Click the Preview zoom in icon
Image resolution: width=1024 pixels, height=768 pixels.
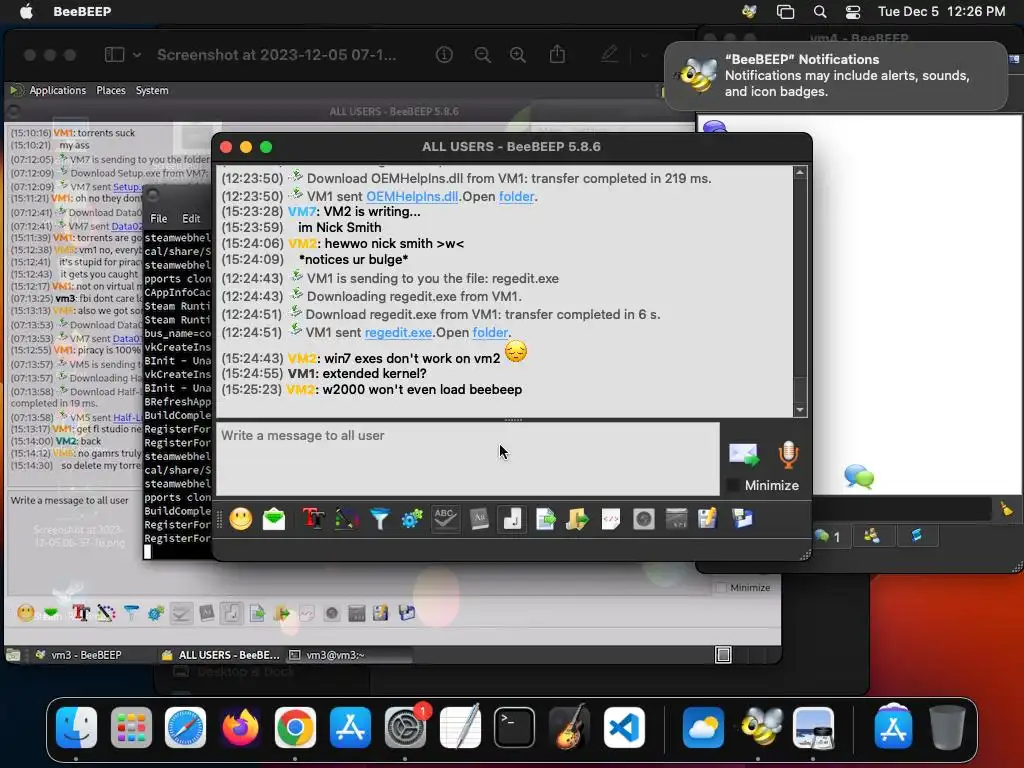click(x=518, y=55)
